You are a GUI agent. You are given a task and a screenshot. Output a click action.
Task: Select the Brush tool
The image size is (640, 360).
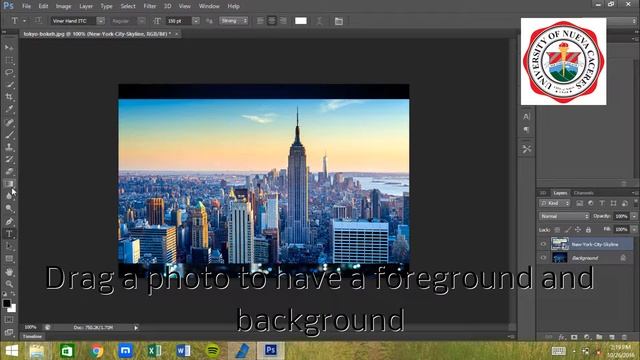[9, 134]
